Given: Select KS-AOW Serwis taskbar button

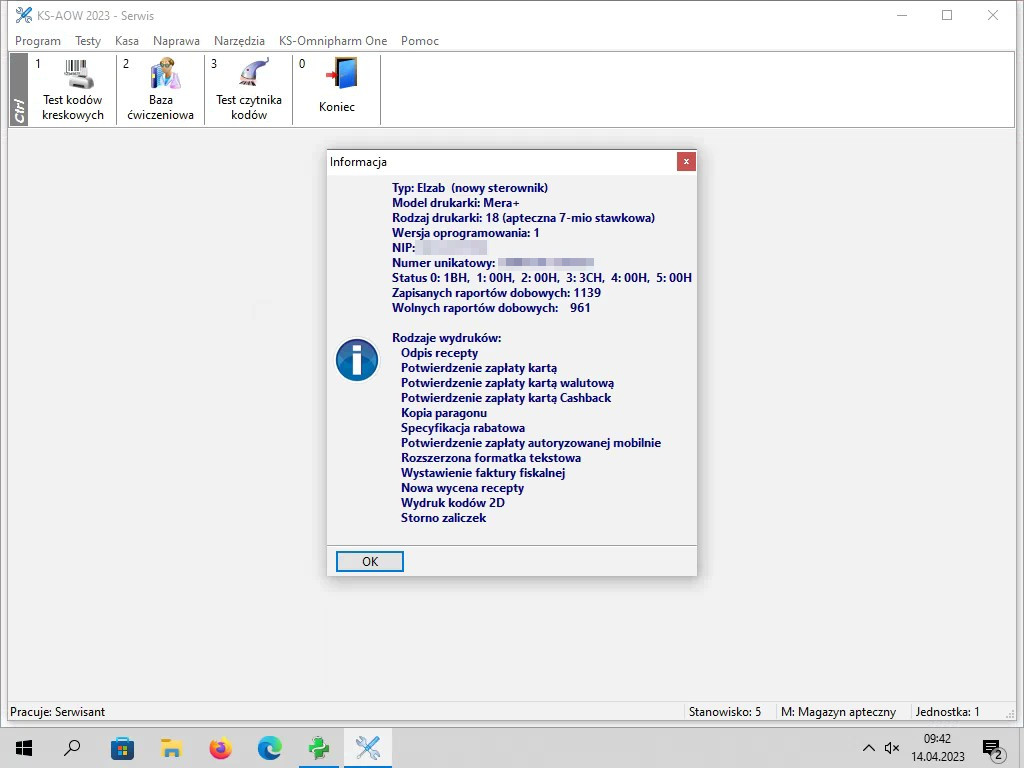Looking at the screenshot, I should click(x=368, y=748).
